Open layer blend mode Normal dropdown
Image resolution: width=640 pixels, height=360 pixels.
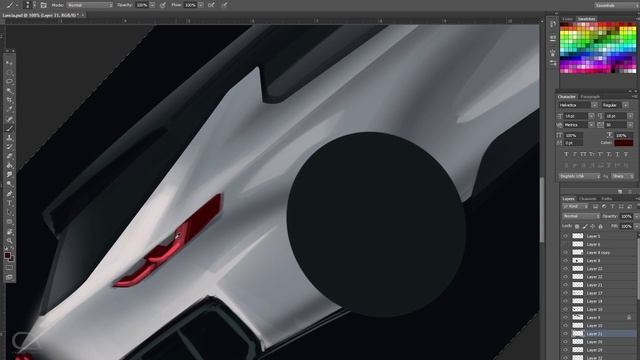pos(581,216)
